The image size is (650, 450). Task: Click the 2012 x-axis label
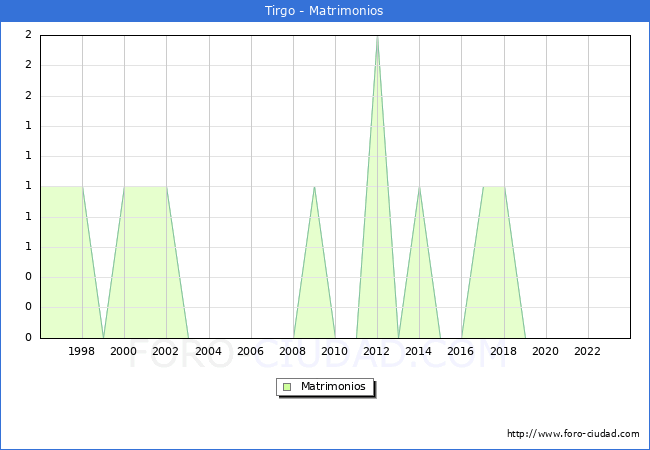point(377,351)
